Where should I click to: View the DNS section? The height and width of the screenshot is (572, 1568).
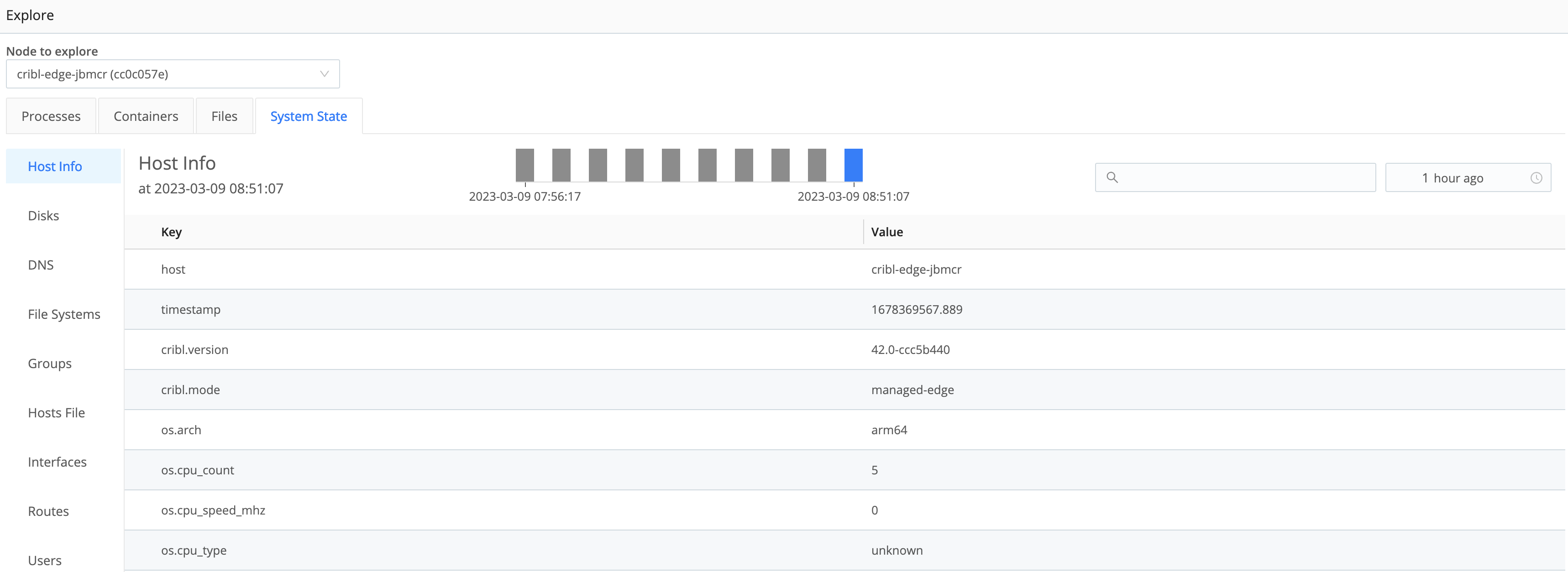[x=41, y=265]
